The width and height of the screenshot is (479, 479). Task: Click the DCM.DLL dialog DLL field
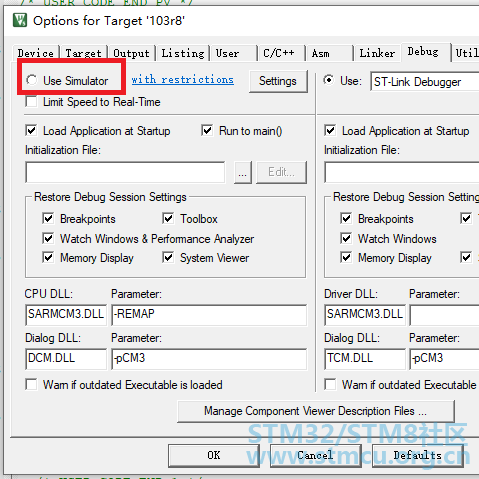tap(66, 359)
